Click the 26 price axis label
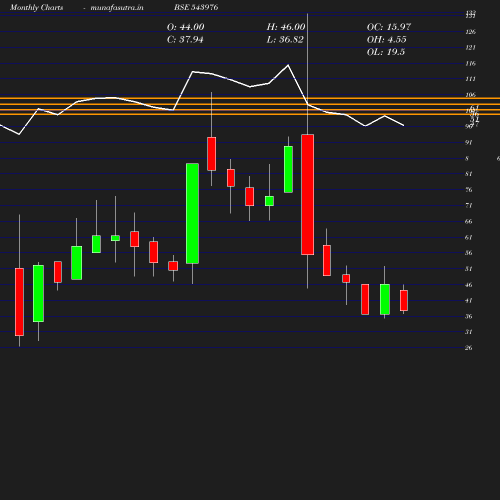This screenshot has width=500, height=500. coord(469,348)
